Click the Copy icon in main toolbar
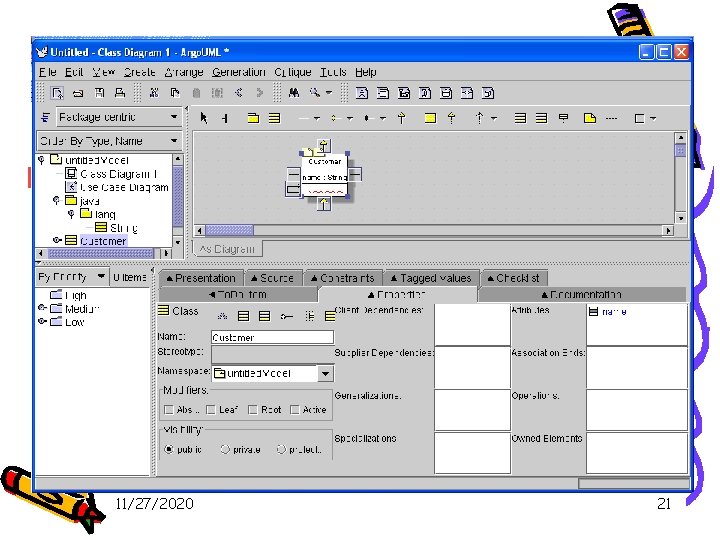720x540 pixels. 175,93
